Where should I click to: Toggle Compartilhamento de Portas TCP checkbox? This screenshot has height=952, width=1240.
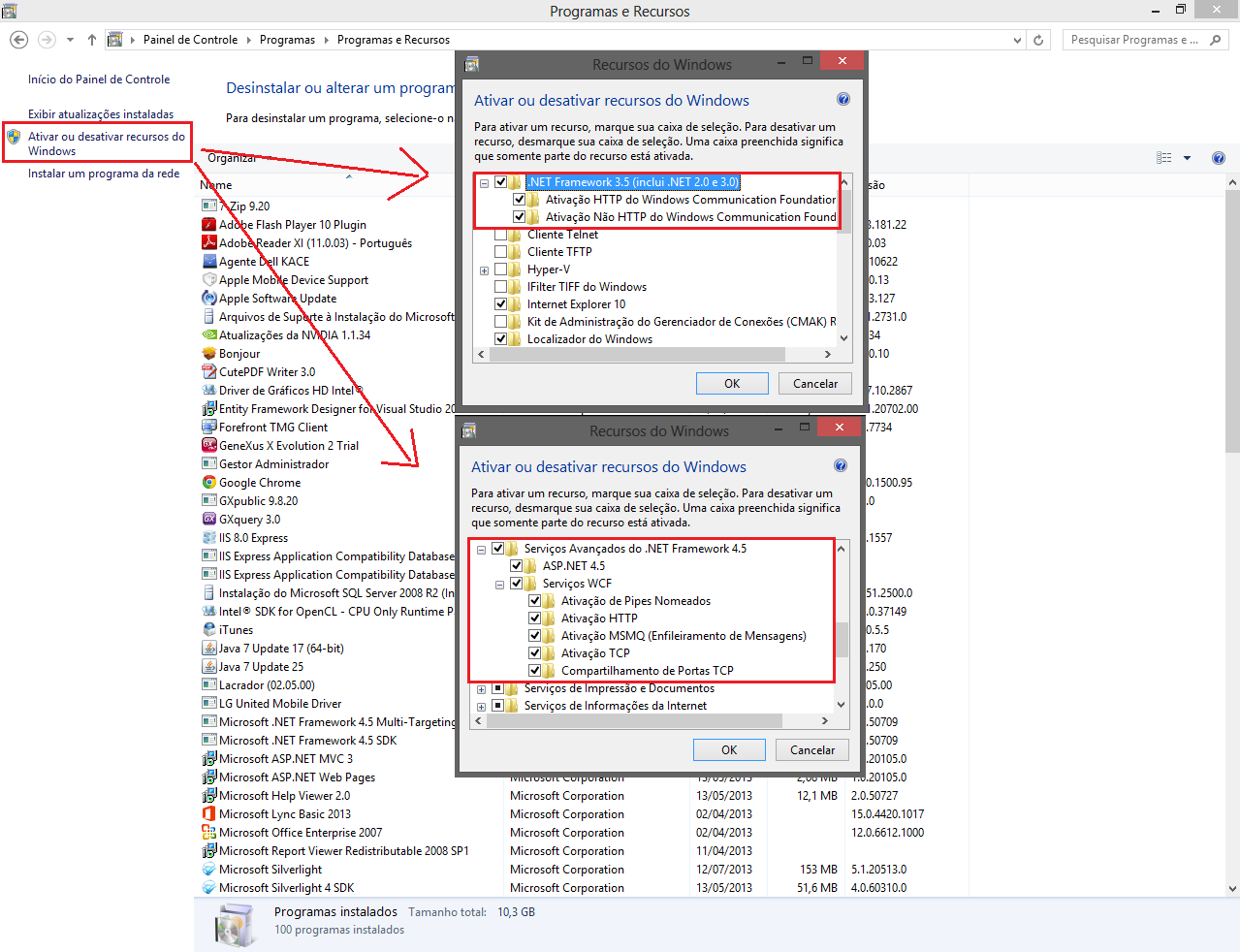coord(535,670)
